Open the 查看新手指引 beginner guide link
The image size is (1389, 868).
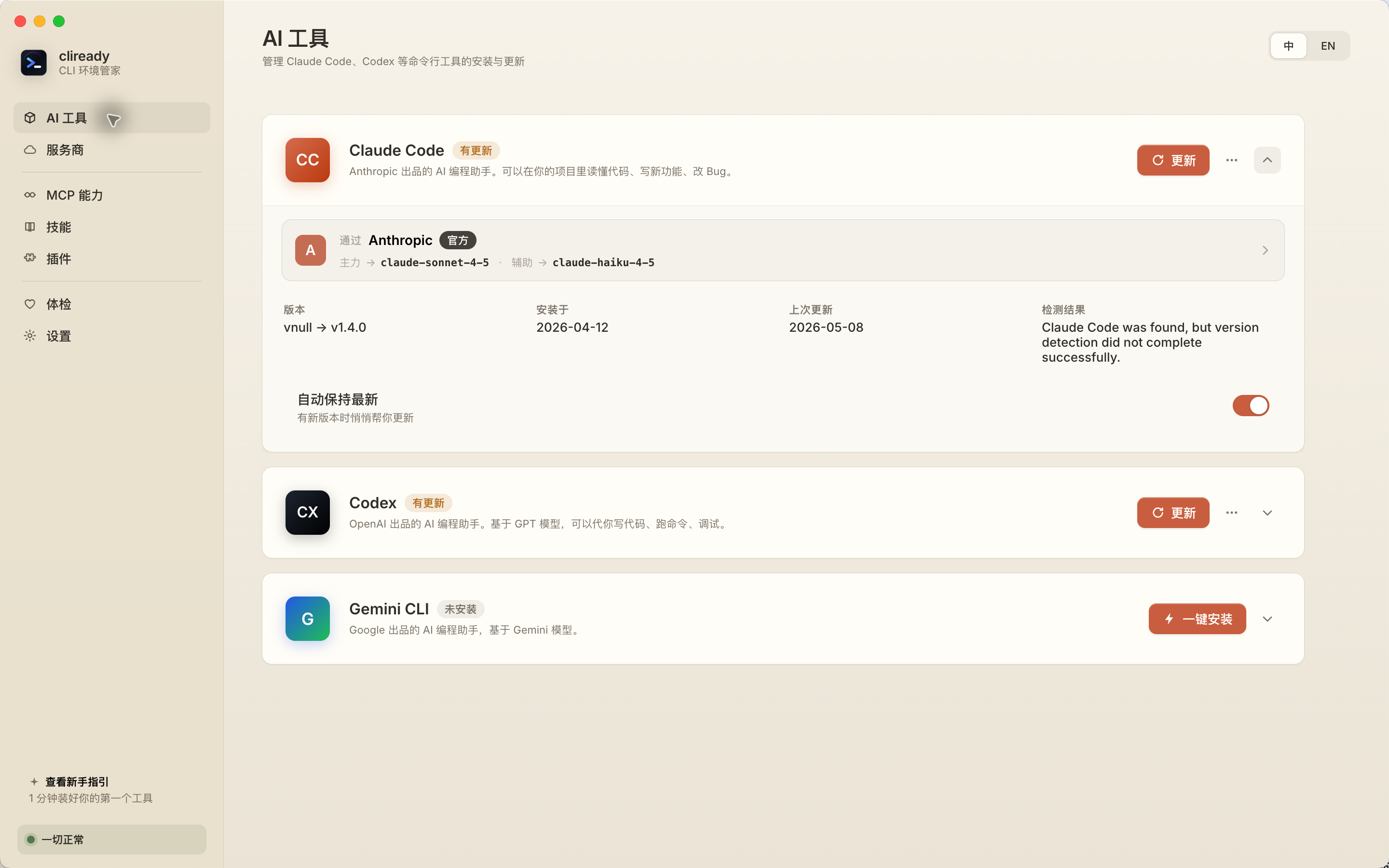(x=77, y=781)
